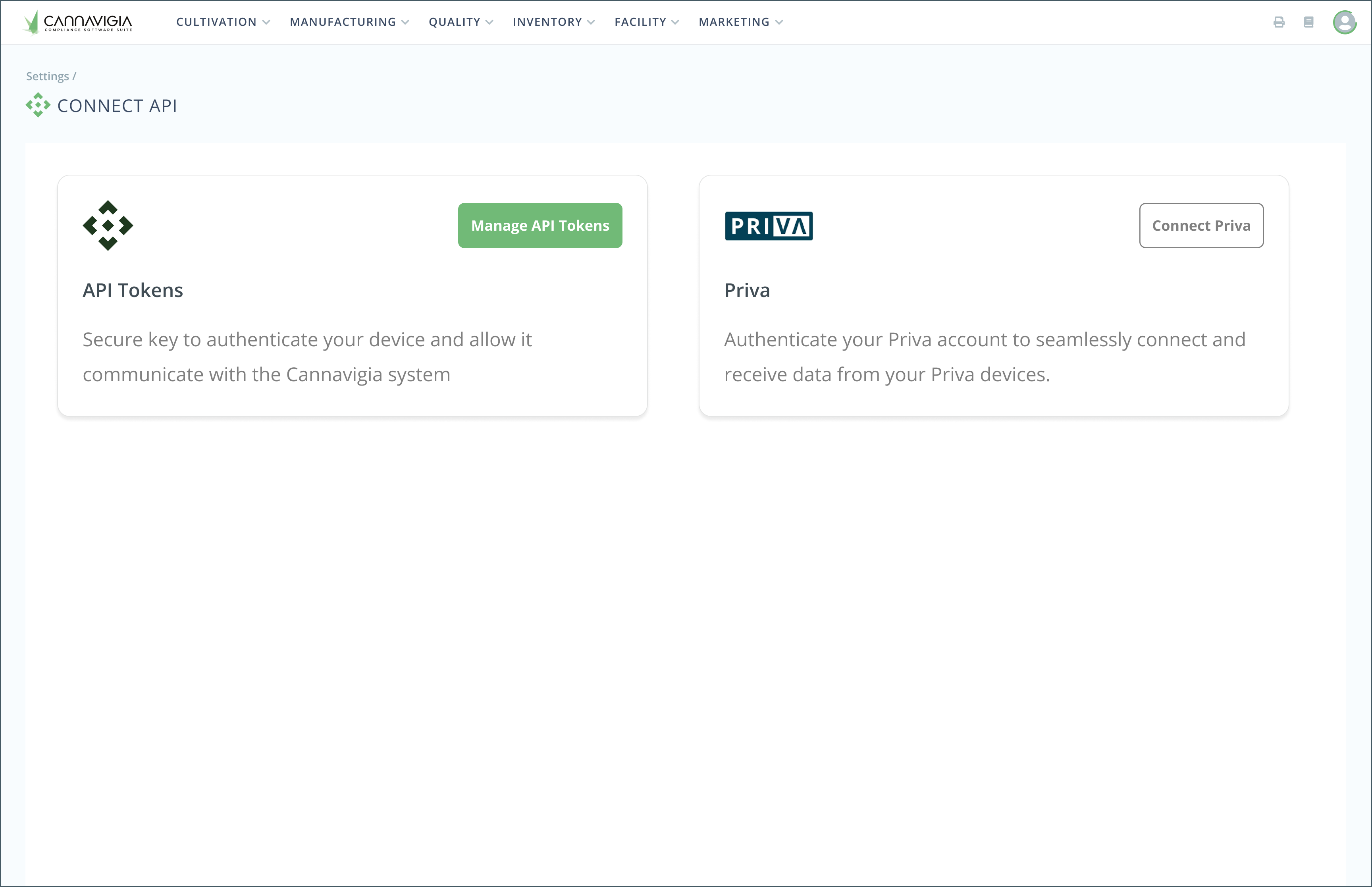Open the Inventory menu label

[547, 23]
